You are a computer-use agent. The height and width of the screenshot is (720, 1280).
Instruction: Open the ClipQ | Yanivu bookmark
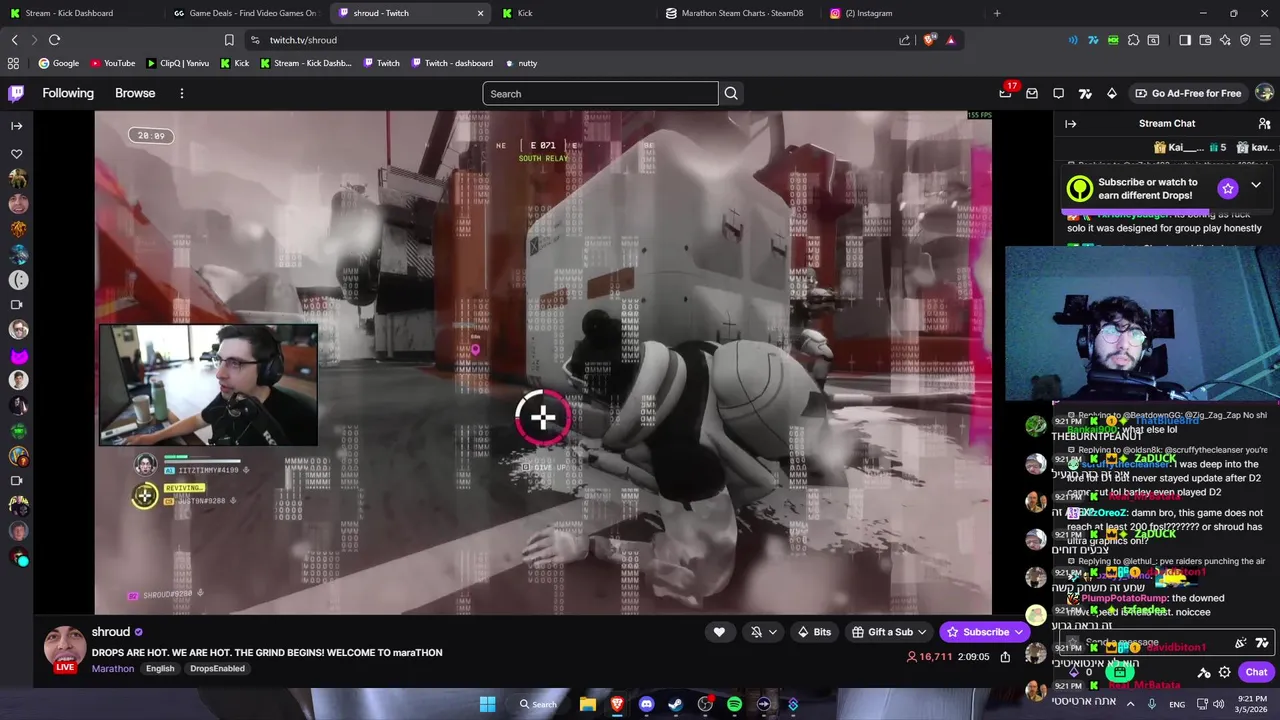[x=178, y=63]
